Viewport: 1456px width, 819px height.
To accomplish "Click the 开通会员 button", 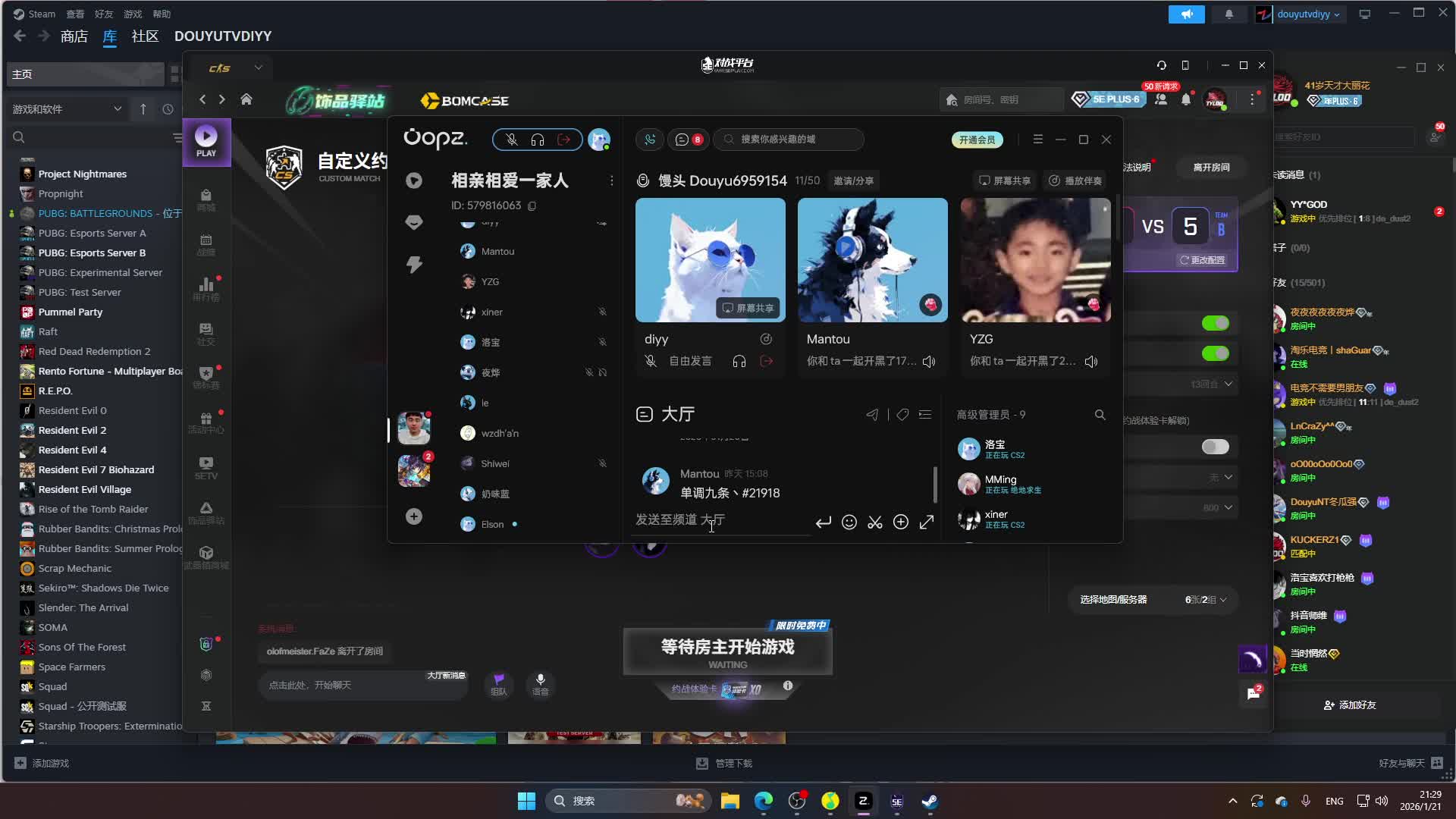I will (977, 140).
